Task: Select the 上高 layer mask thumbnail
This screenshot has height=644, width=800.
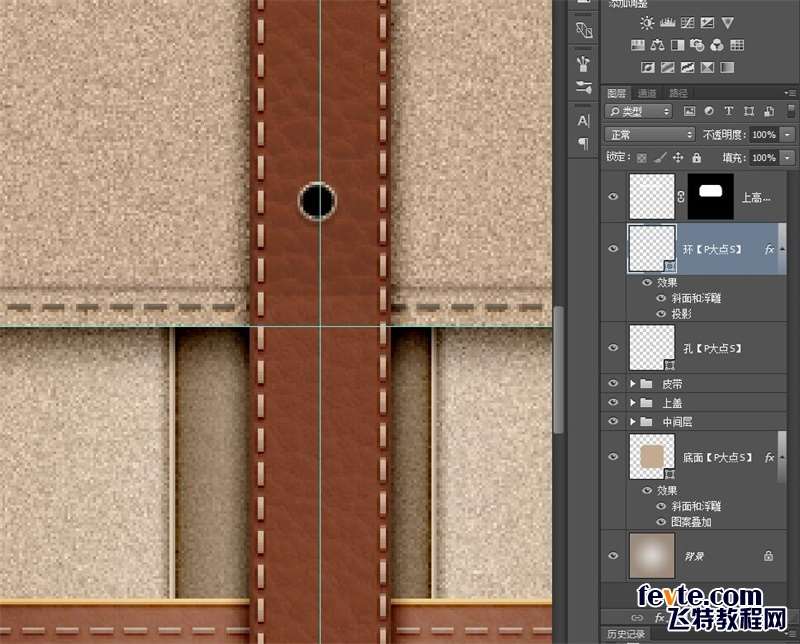Action: (711, 196)
